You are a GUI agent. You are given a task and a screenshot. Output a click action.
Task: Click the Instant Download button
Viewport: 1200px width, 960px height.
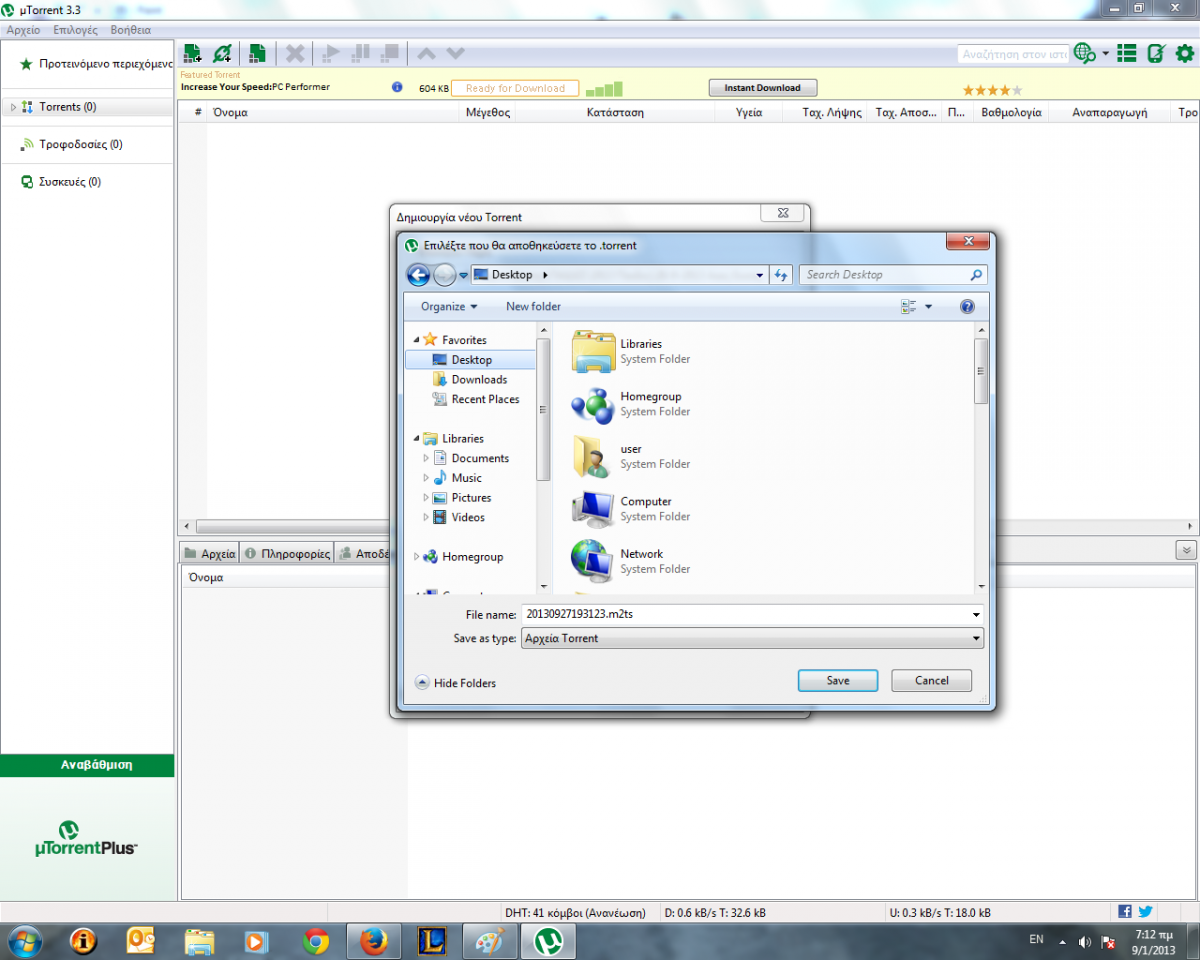point(763,88)
